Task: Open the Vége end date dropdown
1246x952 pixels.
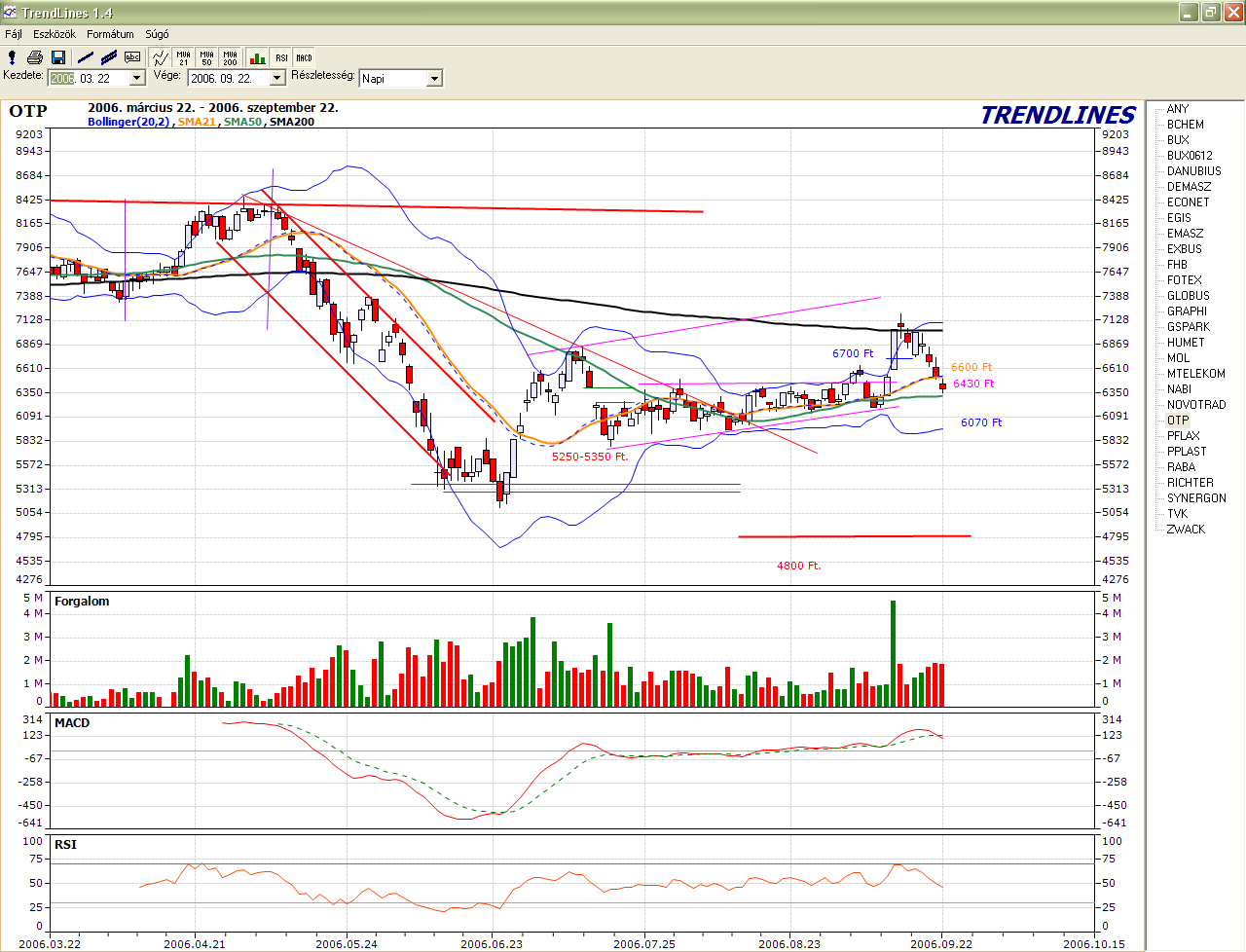Action: pyautogui.click(x=277, y=78)
